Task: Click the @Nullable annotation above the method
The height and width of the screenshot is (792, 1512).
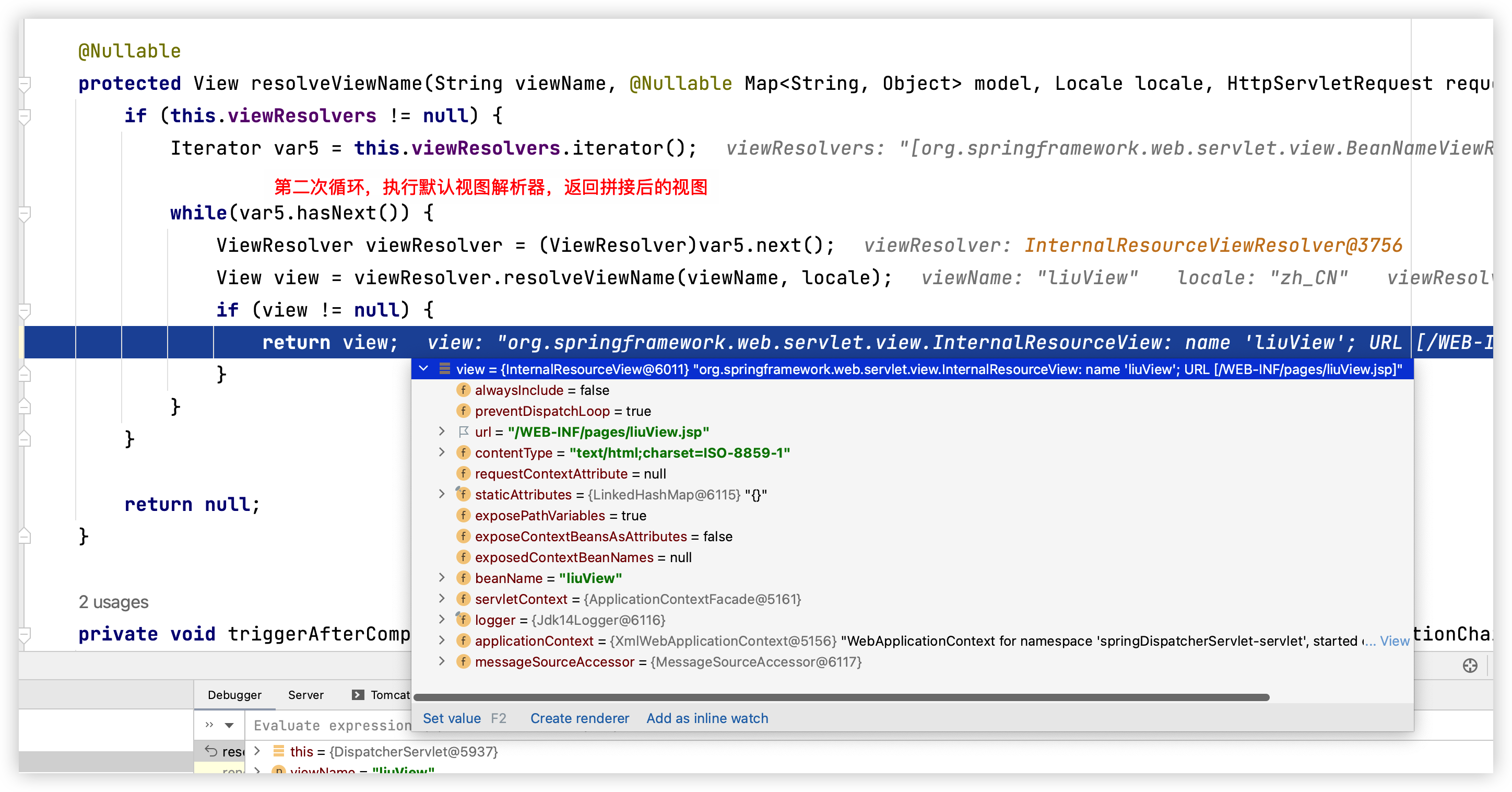Action: [x=129, y=51]
